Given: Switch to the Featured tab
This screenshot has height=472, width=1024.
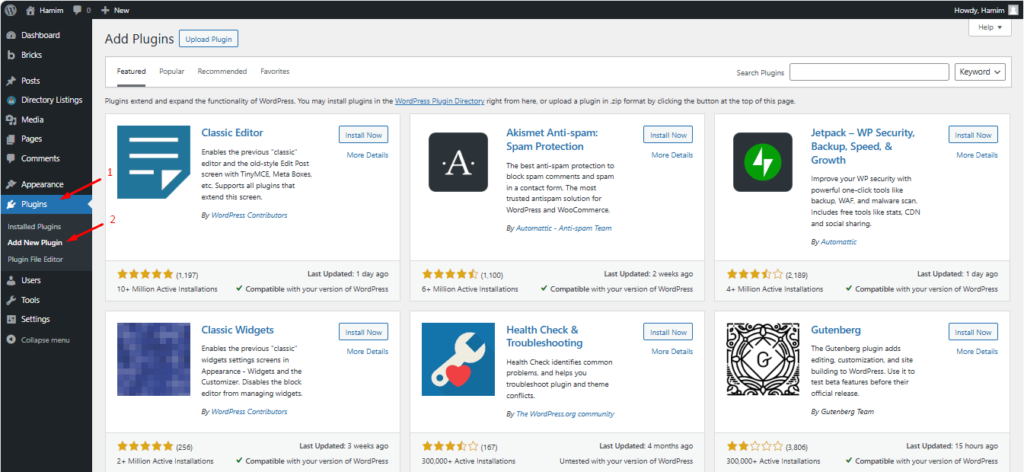Looking at the screenshot, I should click(131, 72).
